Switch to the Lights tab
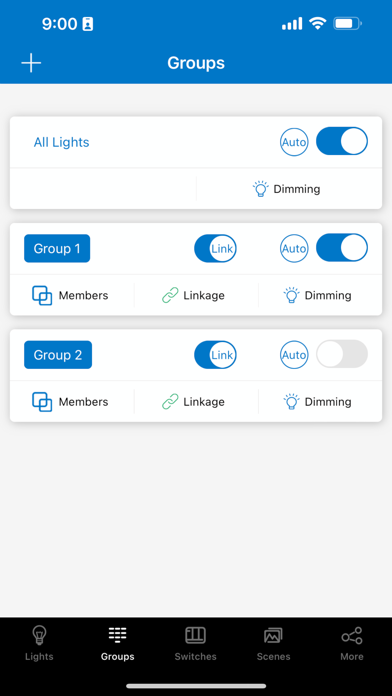This screenshot has height=696, width=392. (x=39, y=644)
